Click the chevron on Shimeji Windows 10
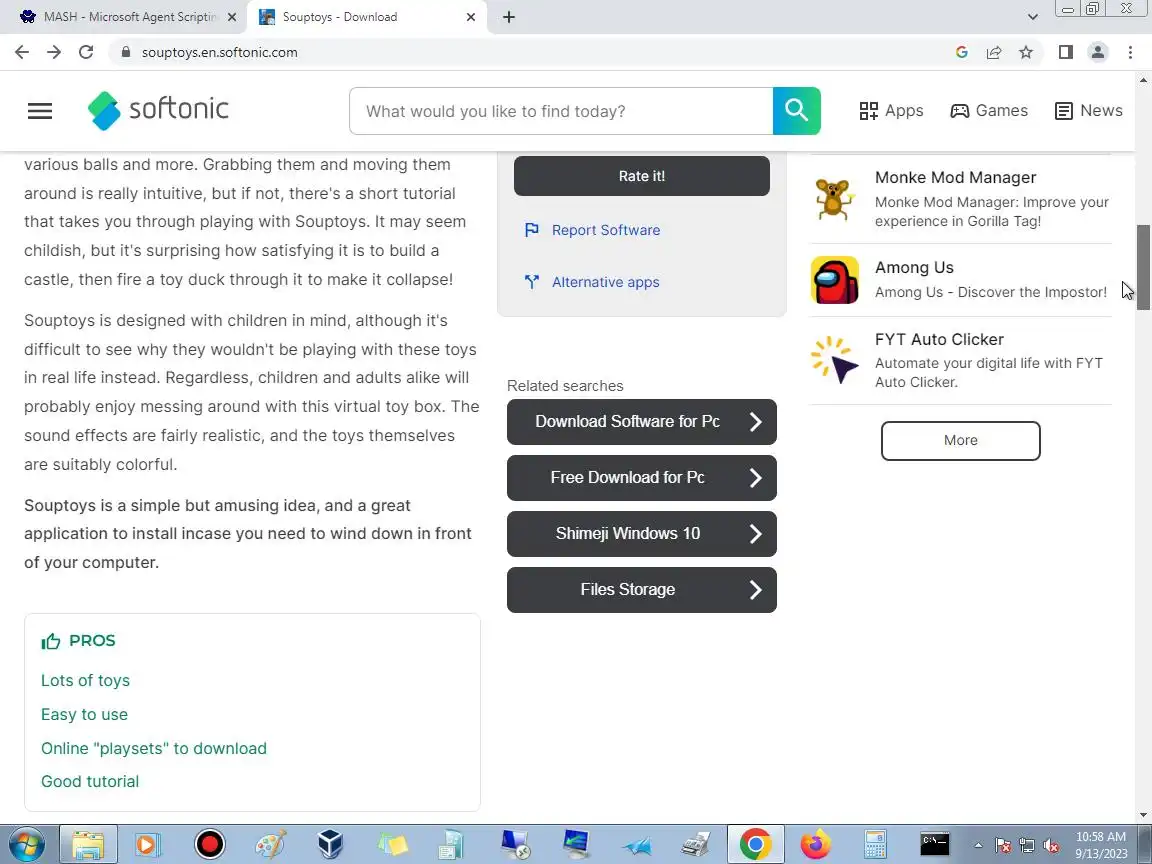Image resolution: width=1152 pixels, height=864 pixels. (x=755, y=533)
